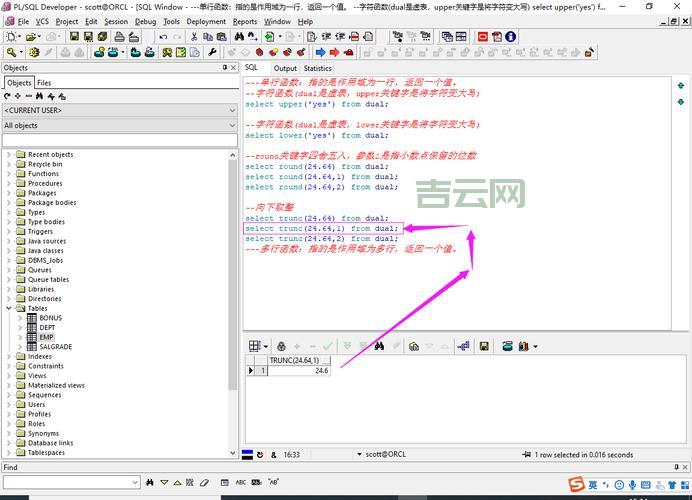Screen dimensions: 692x500
Task: Click the undo arrow in main toolbar
Action: [x=163, y=37]
